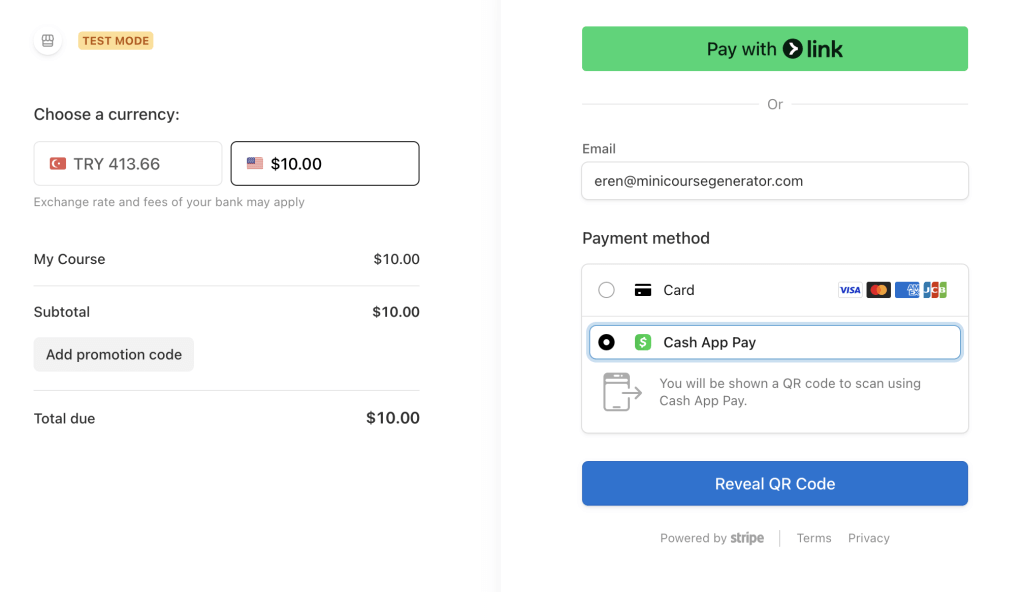The image size is (1024, 592).
Task: Click the Turkish flag icon
Action: click(x=58, y=164)
